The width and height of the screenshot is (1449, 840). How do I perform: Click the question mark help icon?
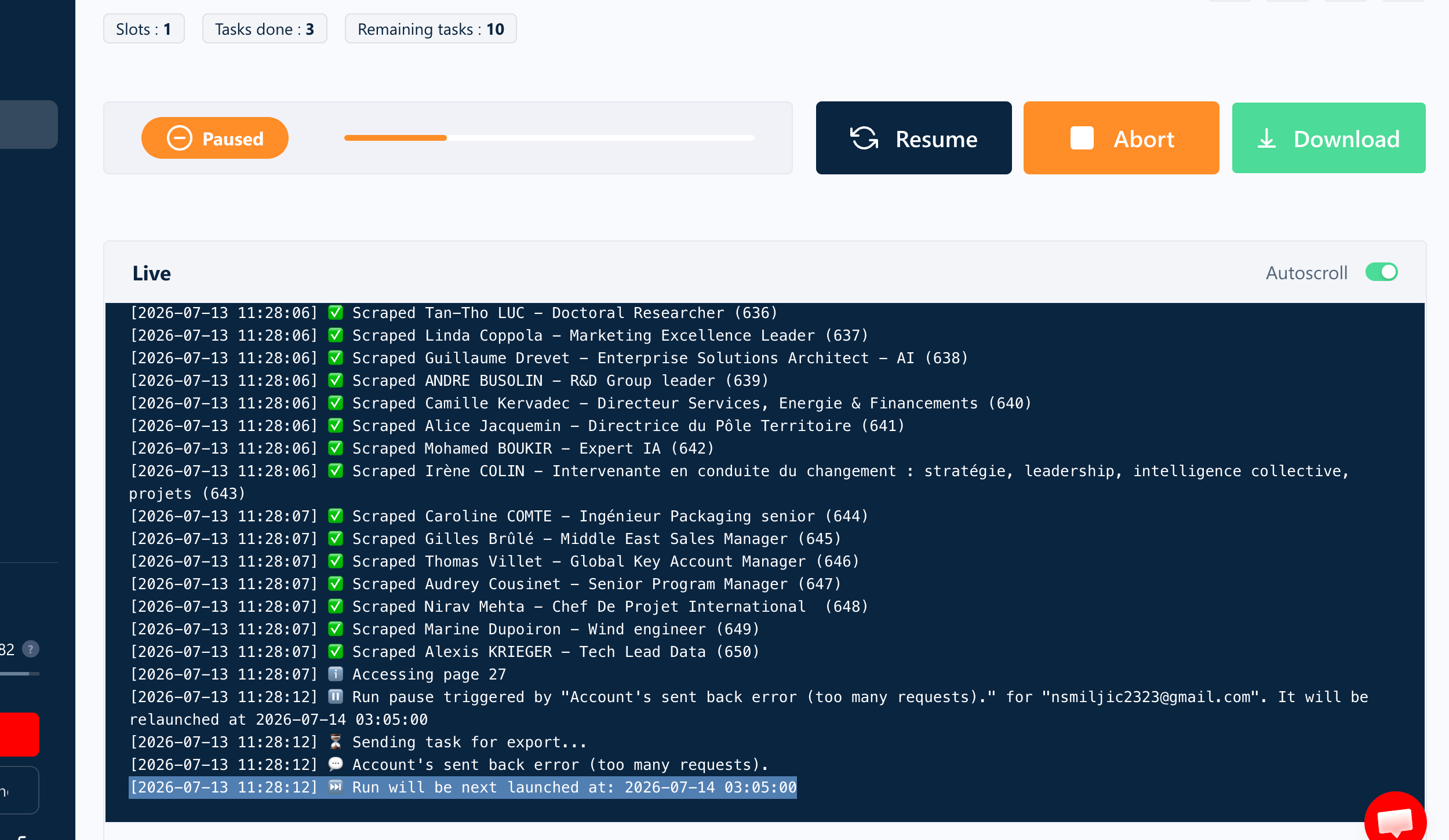31,649
